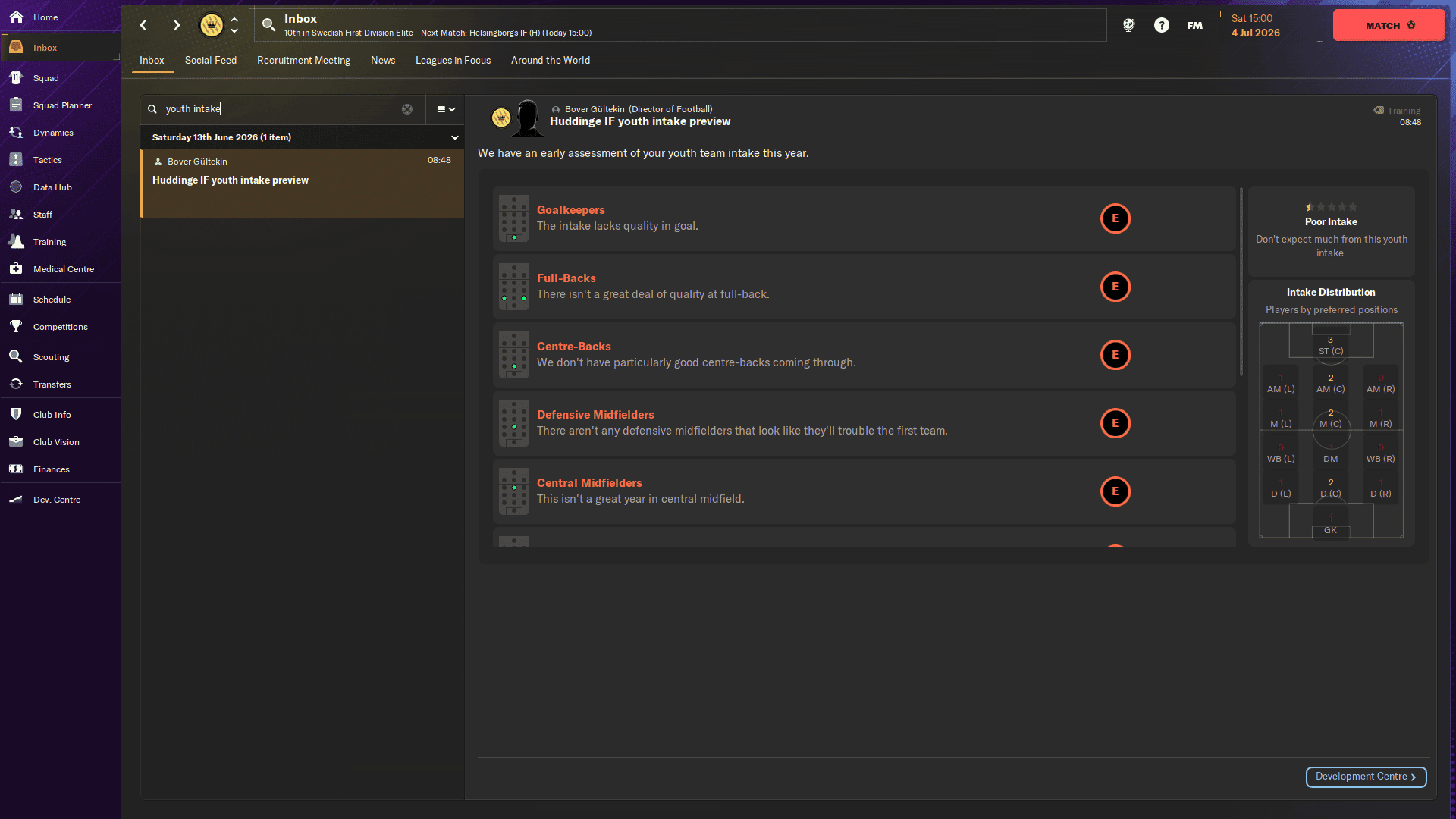Image resolution: width=1456 pixels, height=819 pixels.
Task: Open the News tab
Action: (x=383, y=61)
